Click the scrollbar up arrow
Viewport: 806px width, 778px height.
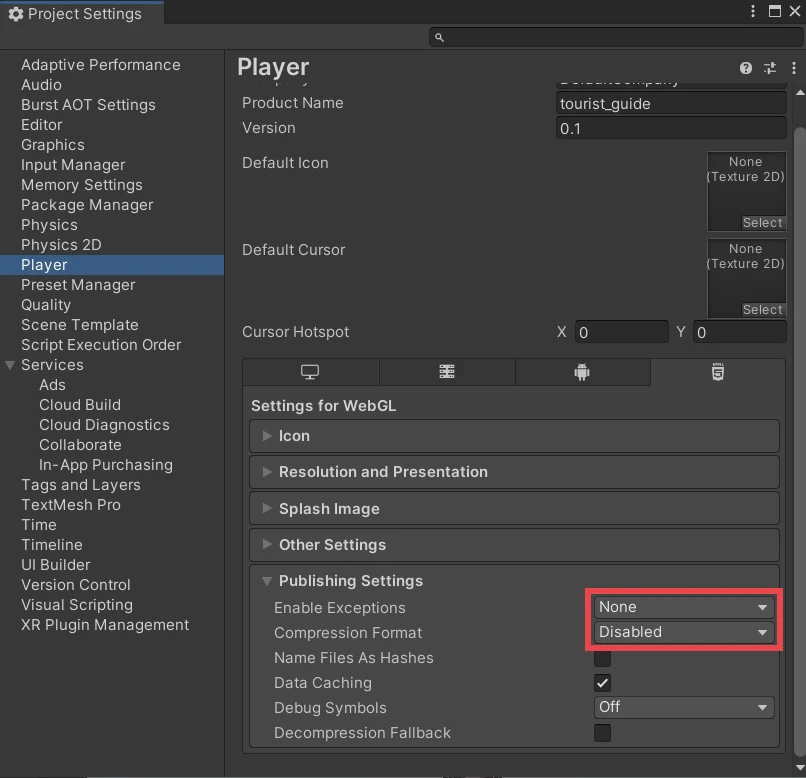[800, 93]
